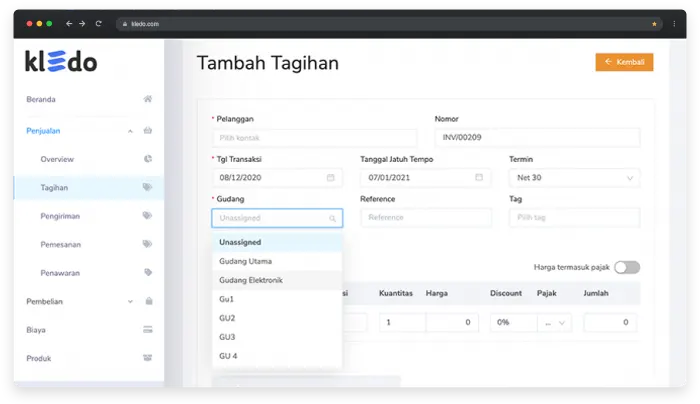Select GU3 warehouse option

tap(277, 337)
